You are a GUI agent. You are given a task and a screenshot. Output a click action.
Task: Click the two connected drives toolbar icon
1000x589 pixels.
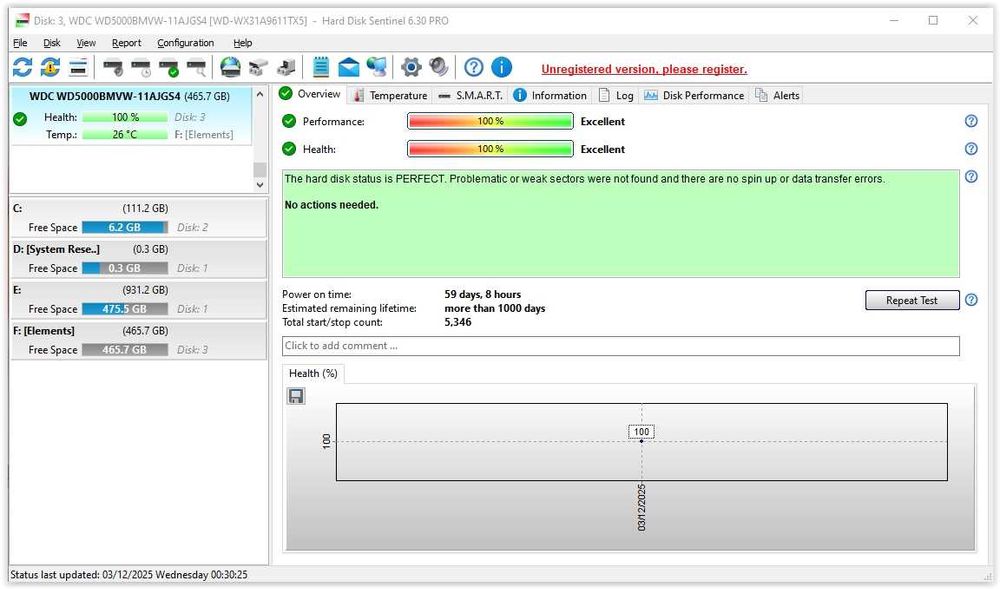258,67
